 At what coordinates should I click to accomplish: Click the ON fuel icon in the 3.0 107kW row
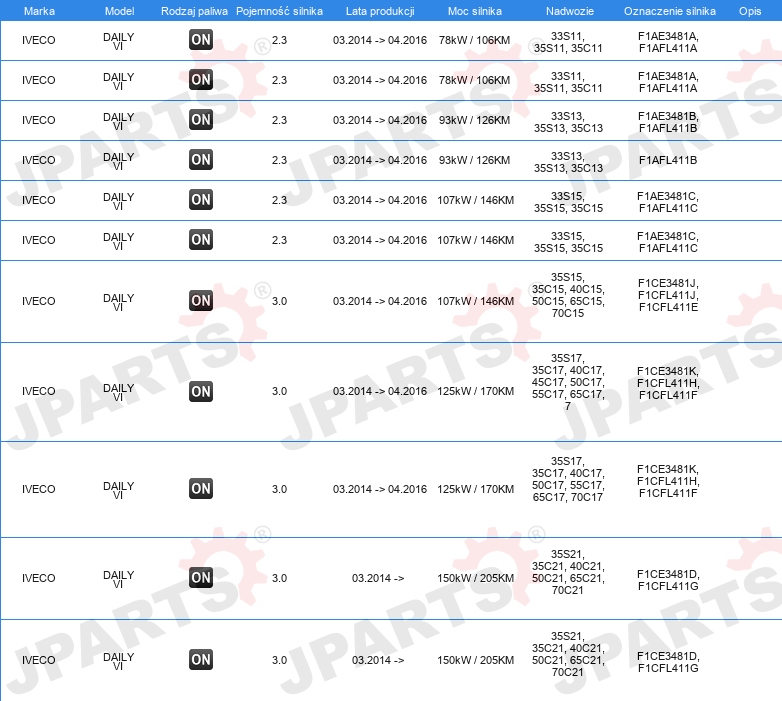[200, 301]
